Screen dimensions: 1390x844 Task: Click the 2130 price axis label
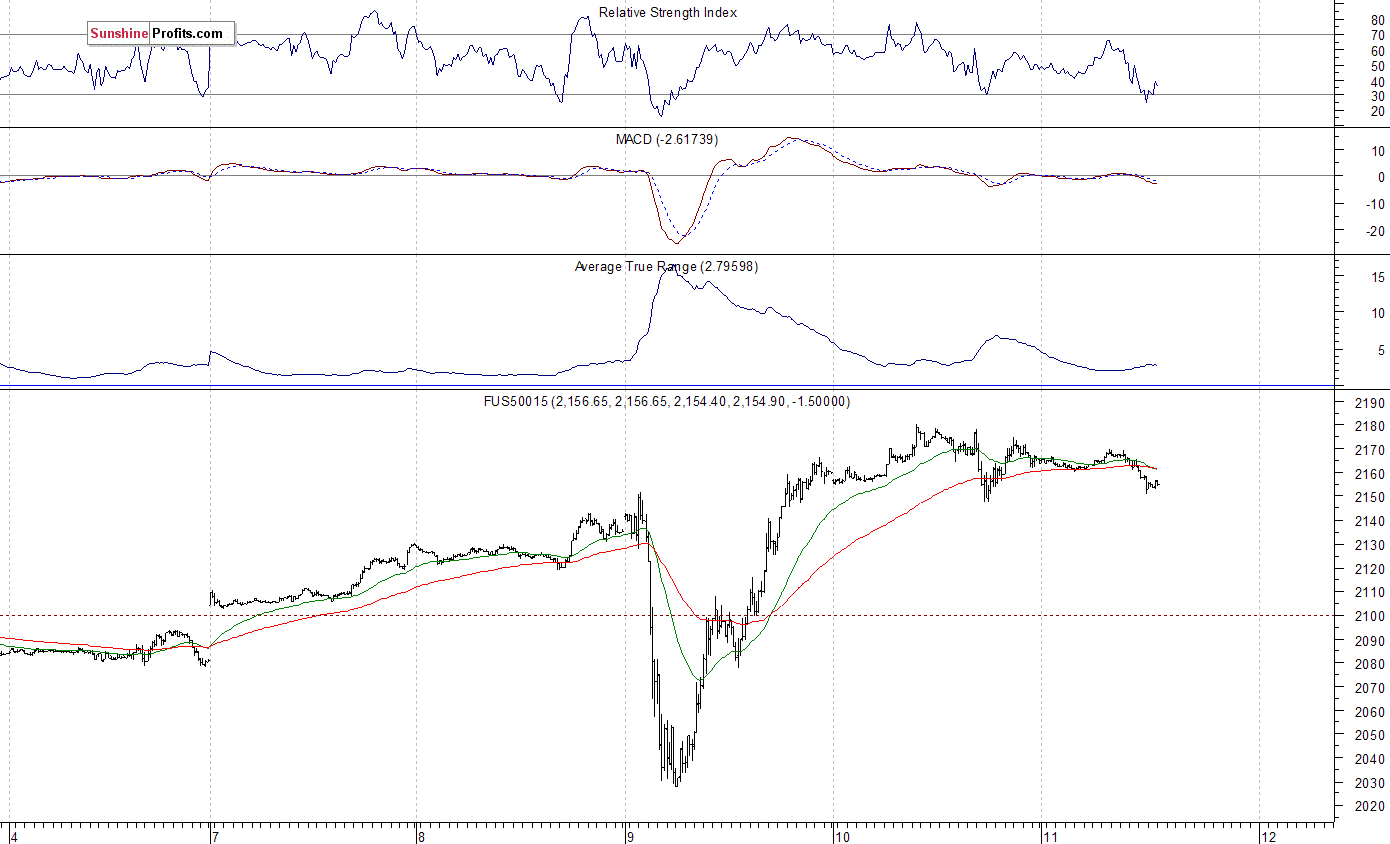tap(1371, 546)
